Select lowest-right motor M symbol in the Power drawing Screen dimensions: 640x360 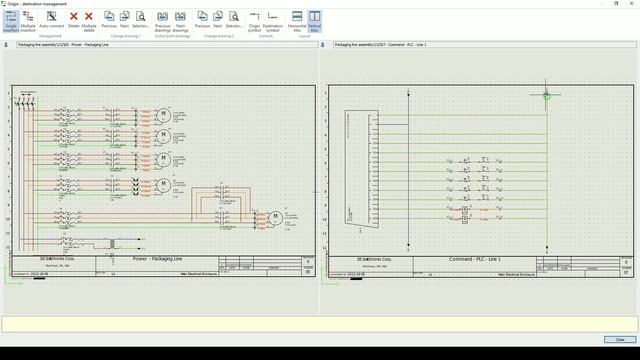[276, 218]
